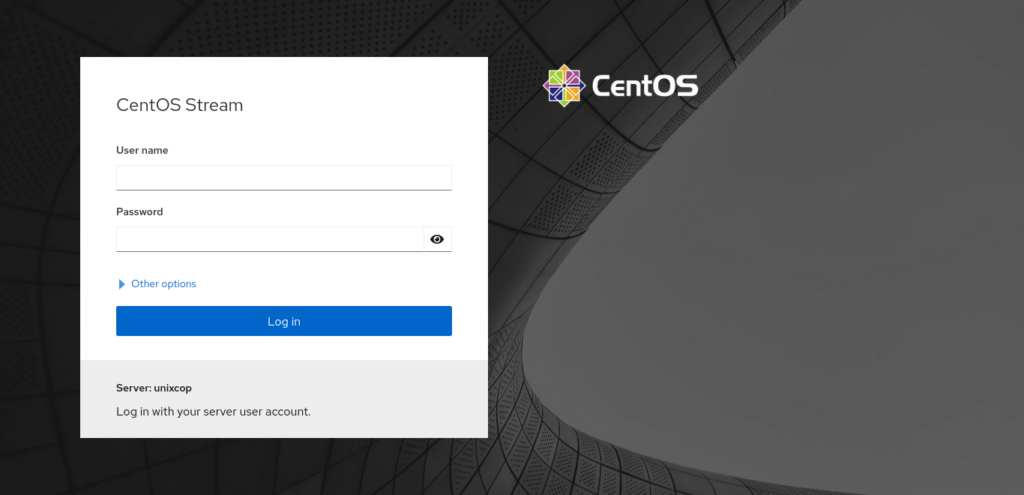
Task: Show password using the eye icon
Action: pyautogui.click(x=438, y=239)
